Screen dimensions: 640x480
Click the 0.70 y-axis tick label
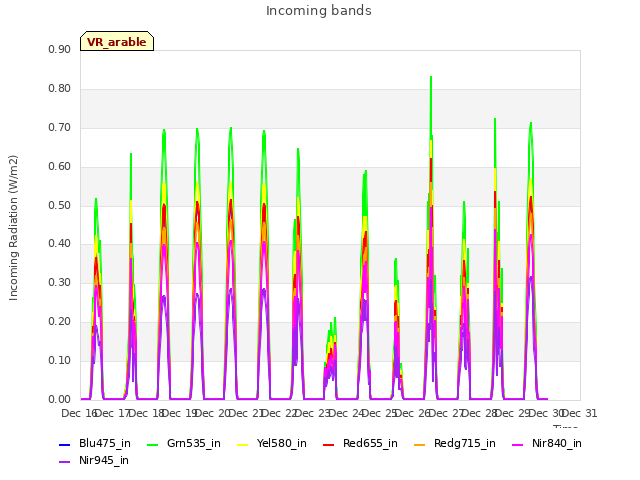click(x=60, y=127)
